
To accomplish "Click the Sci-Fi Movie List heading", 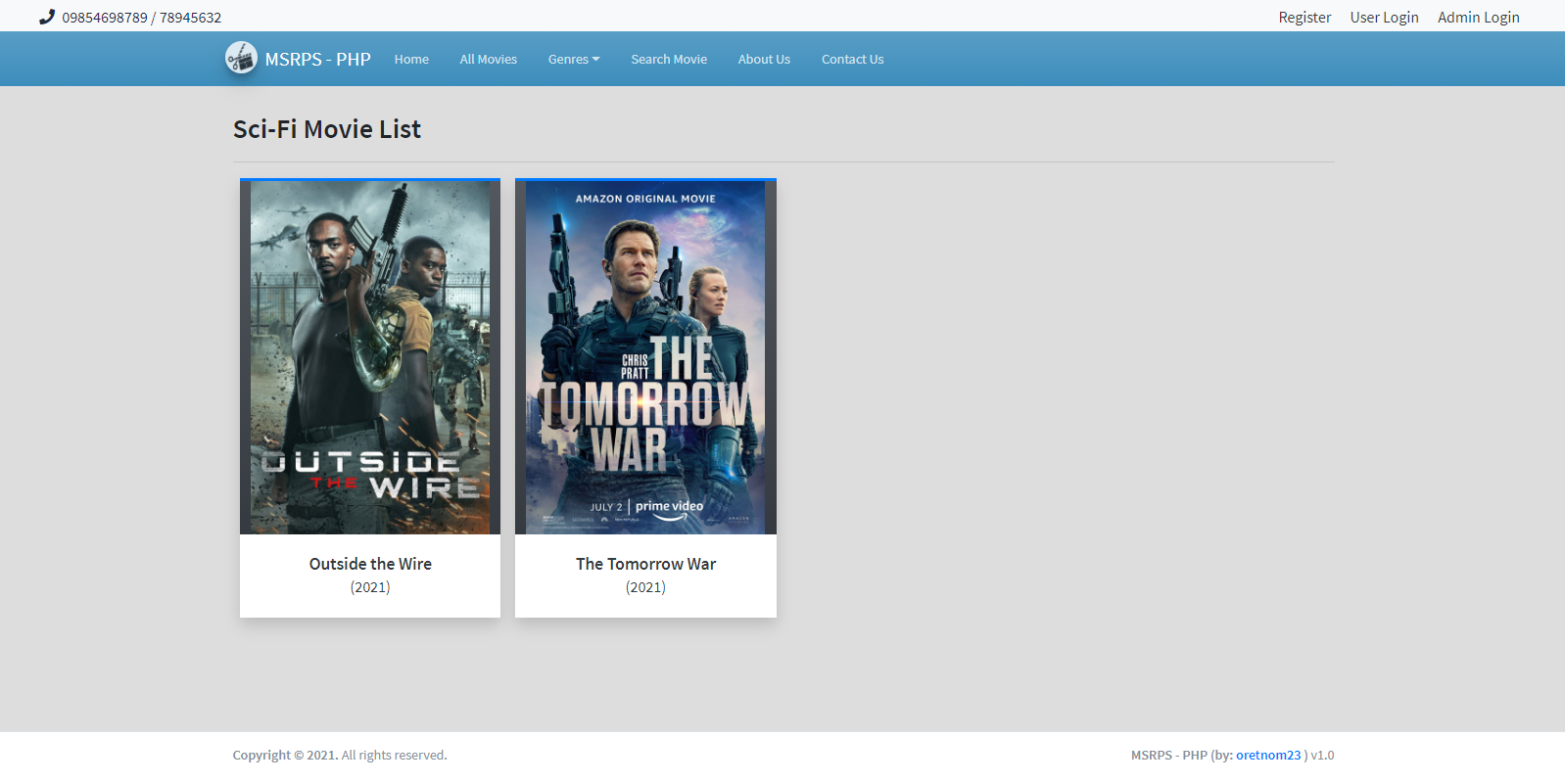I will point(327,129).
